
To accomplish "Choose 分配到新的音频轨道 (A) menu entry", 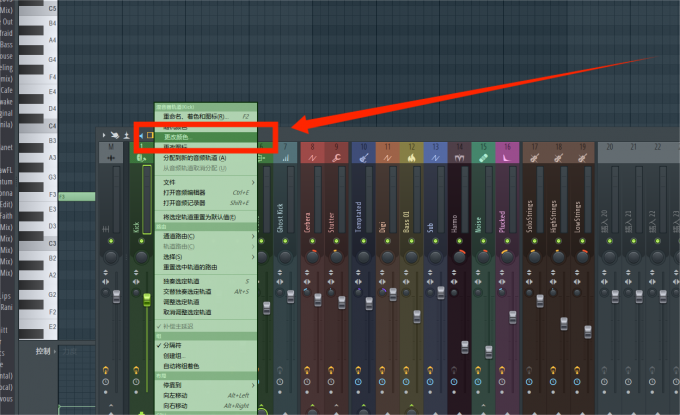I will point(206,158).
